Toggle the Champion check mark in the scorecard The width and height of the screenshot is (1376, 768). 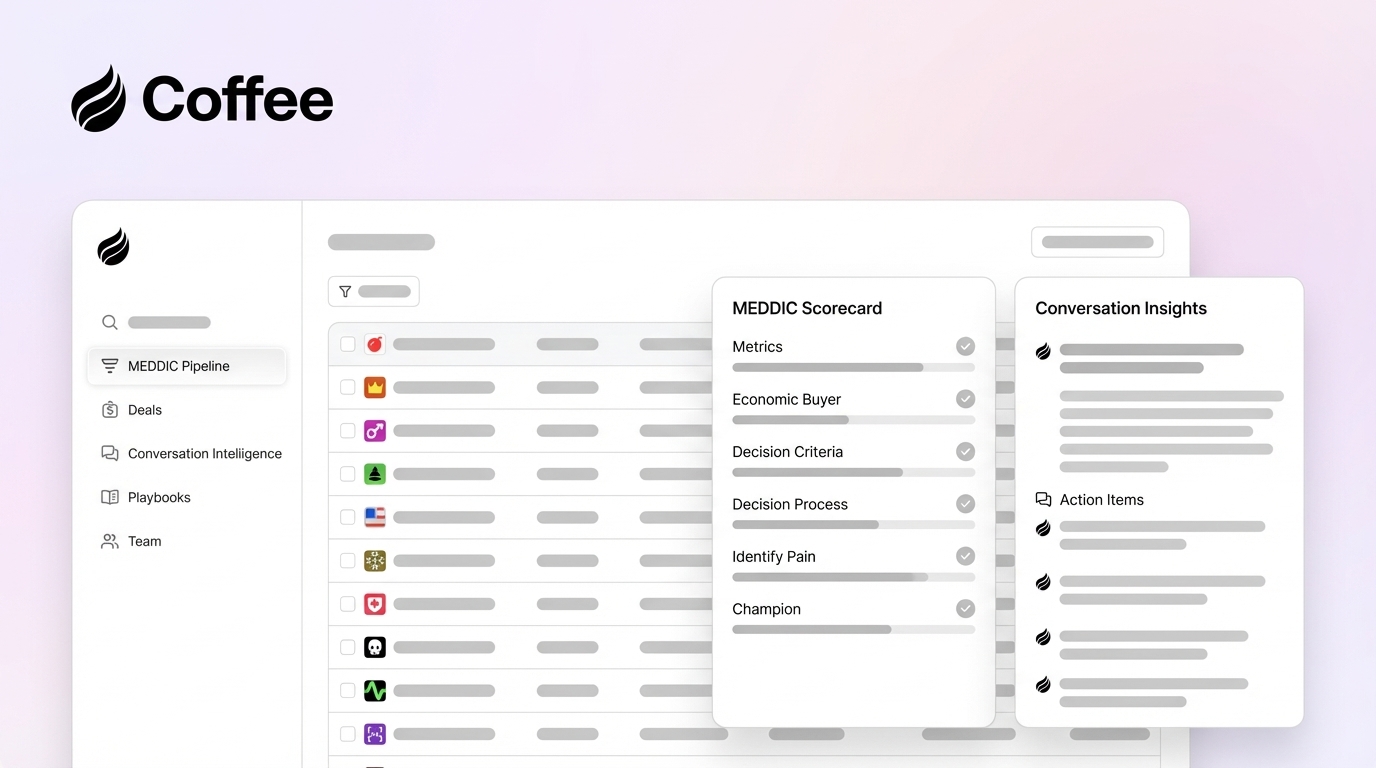965,608
